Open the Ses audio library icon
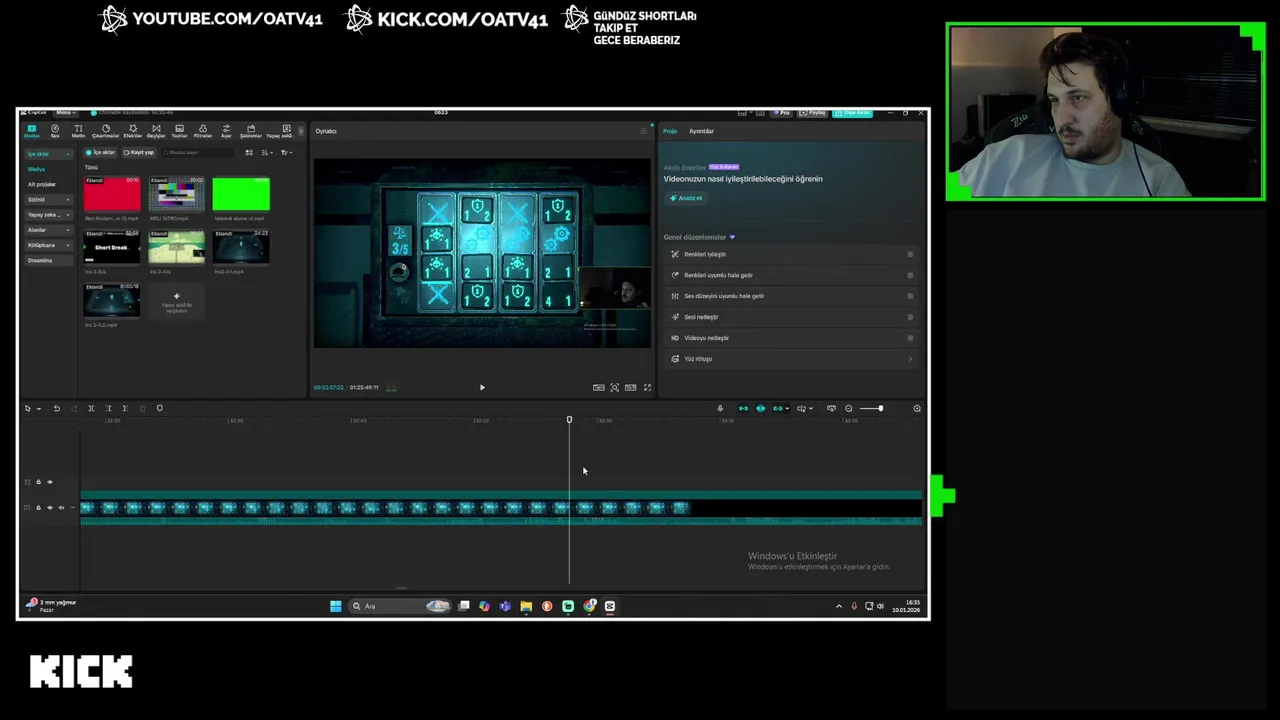 pos(55,131)
